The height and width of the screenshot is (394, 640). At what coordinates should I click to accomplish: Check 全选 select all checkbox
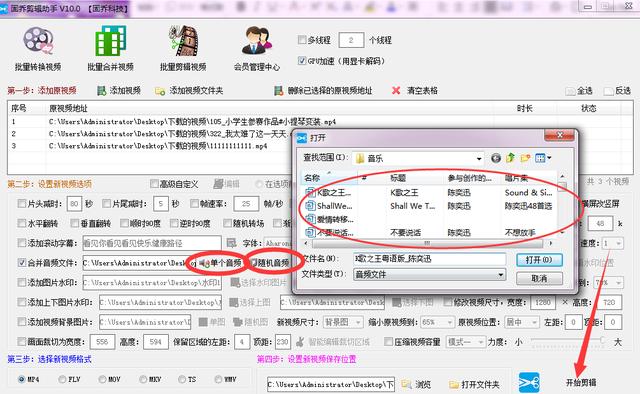(x=570, y=91)
